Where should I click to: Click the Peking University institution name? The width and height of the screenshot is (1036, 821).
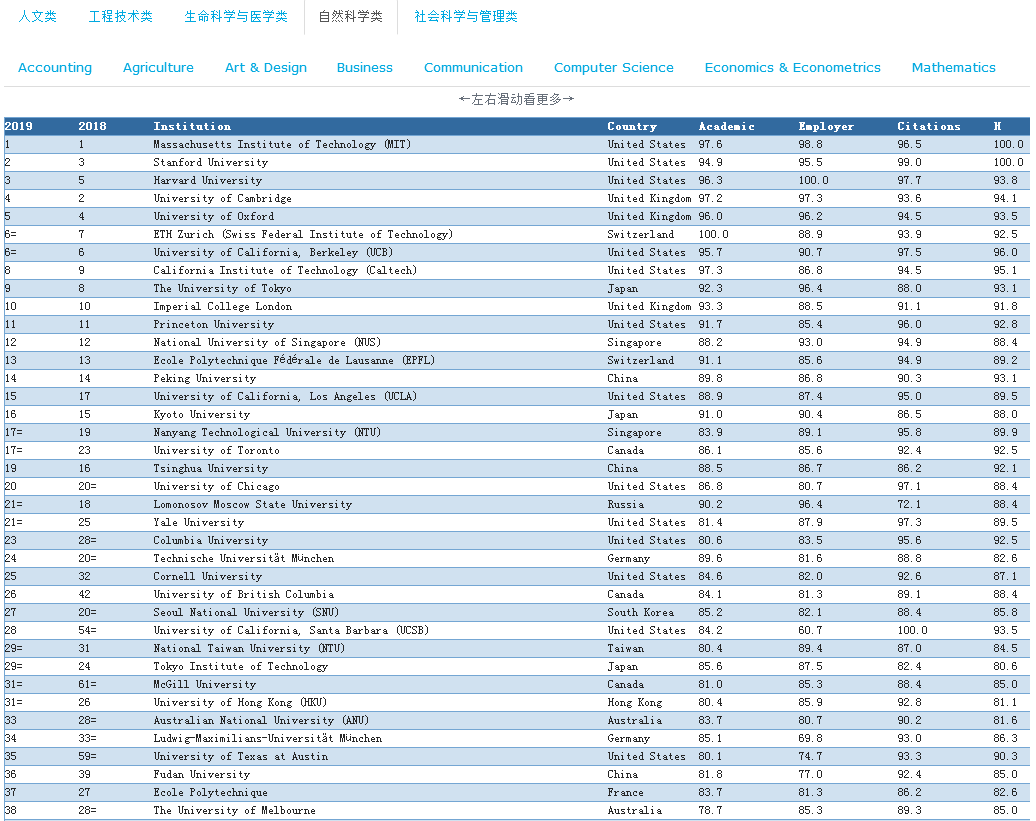204,379
